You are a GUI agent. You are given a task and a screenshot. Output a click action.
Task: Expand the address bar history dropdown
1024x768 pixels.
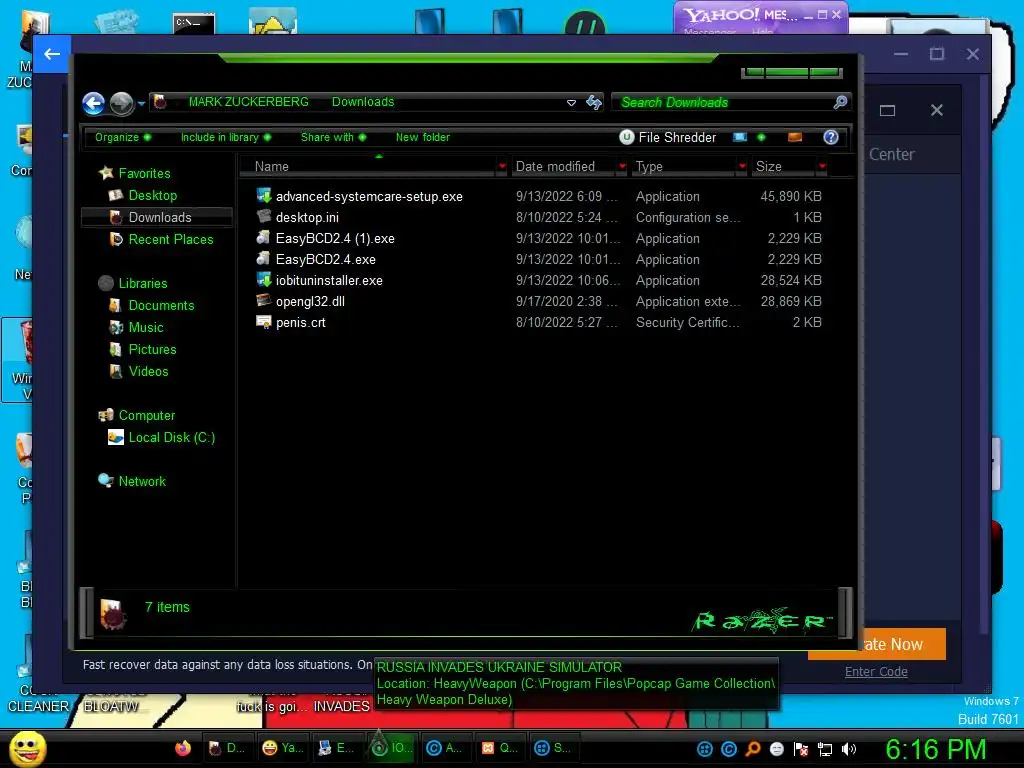571,103
